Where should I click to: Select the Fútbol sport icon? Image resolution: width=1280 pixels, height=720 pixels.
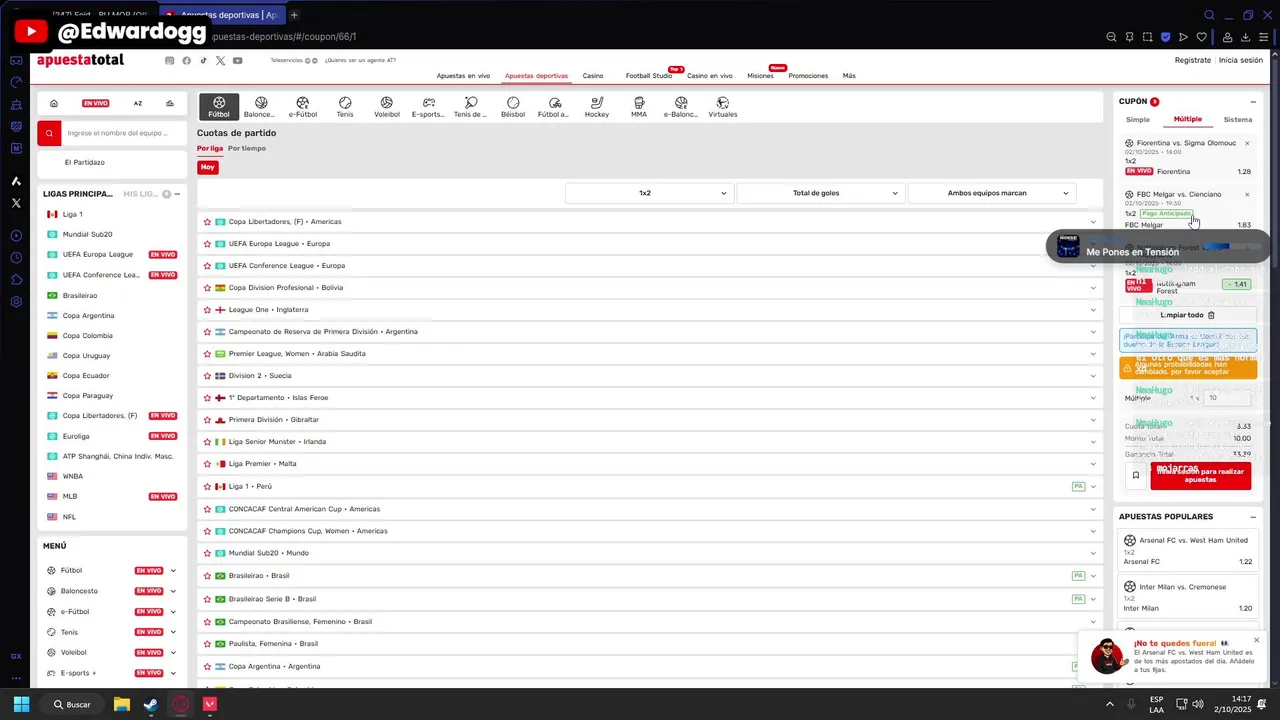(x=219, y=107)
